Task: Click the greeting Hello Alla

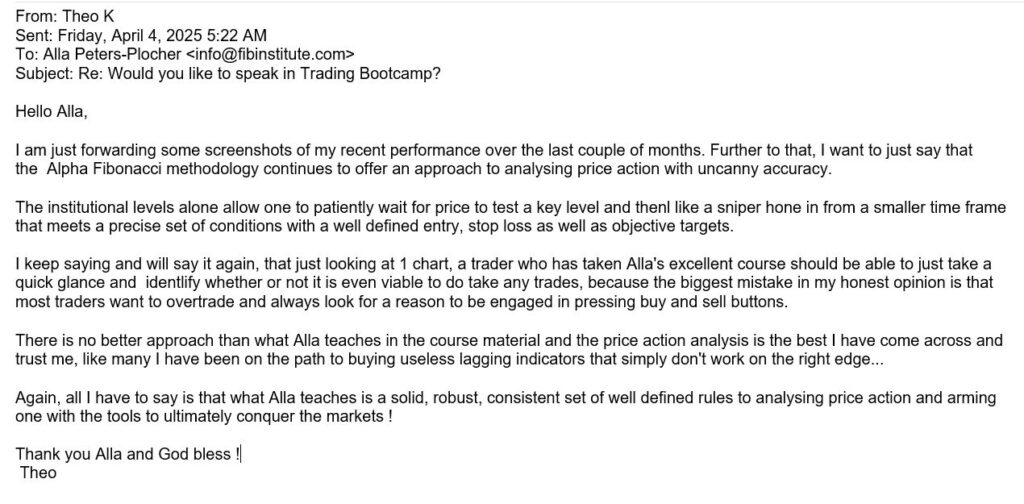Action: point(51,112)
